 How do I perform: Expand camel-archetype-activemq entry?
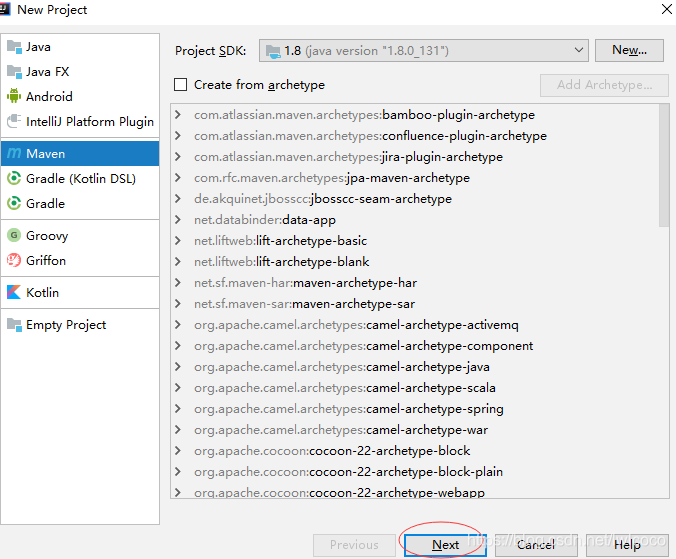pyautogui.click(x=178, y=325)
